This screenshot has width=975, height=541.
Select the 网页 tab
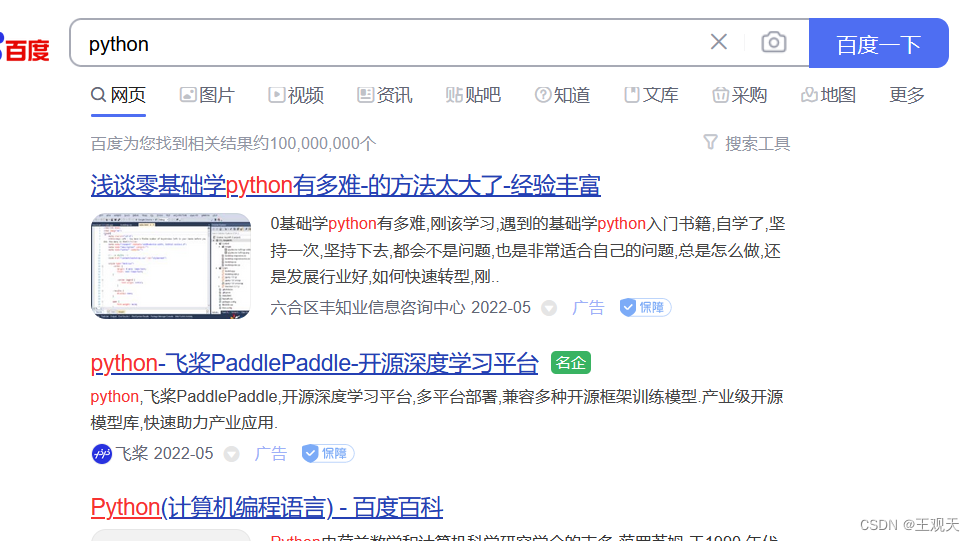[118, 95]
